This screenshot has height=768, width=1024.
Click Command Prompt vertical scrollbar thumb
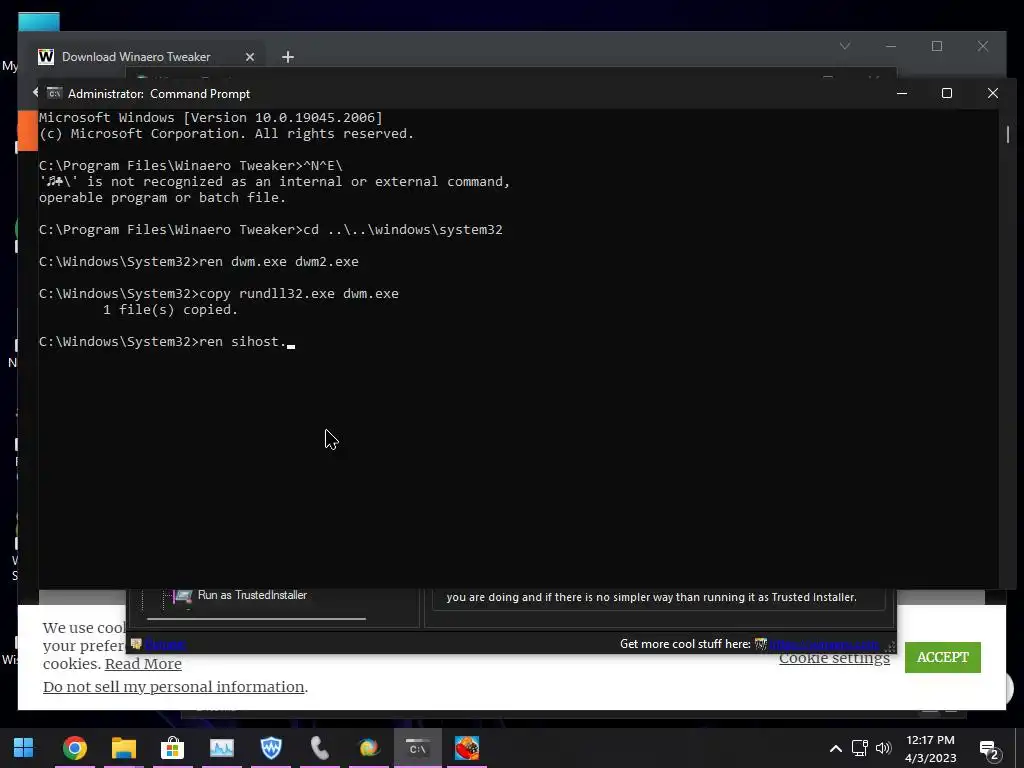point(1008,134)
